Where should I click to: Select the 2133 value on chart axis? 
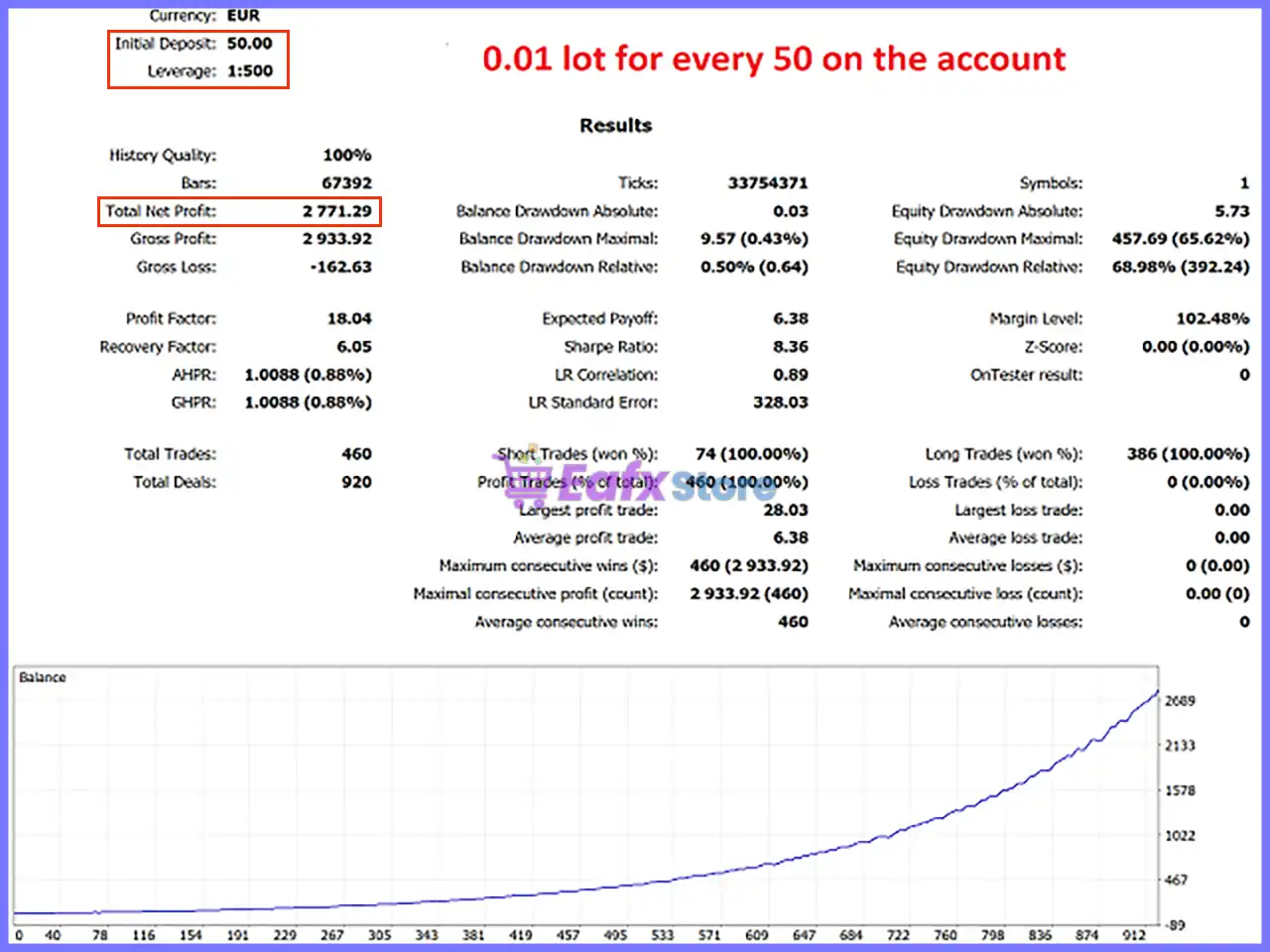(x=1180, y=746)
